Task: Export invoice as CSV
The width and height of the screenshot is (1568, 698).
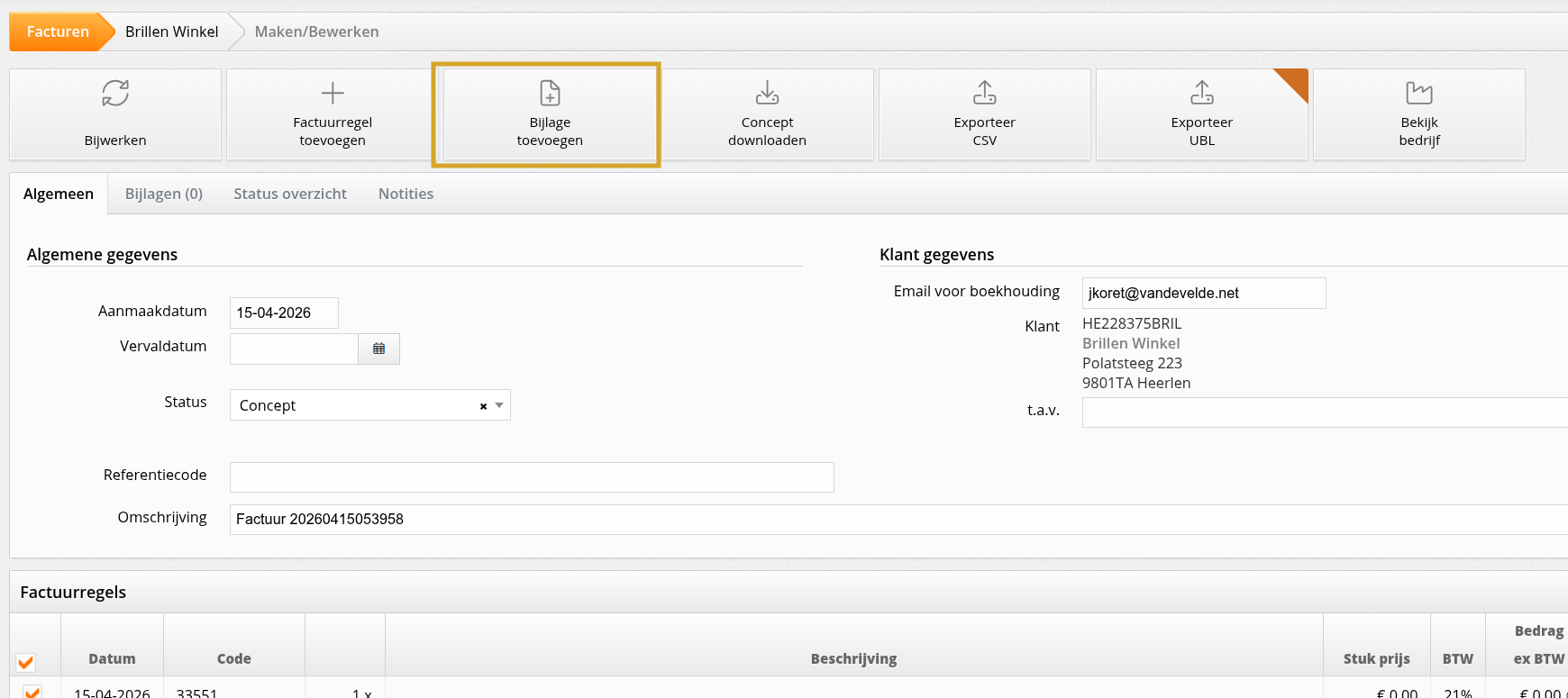Action: (x=984, y=114)
